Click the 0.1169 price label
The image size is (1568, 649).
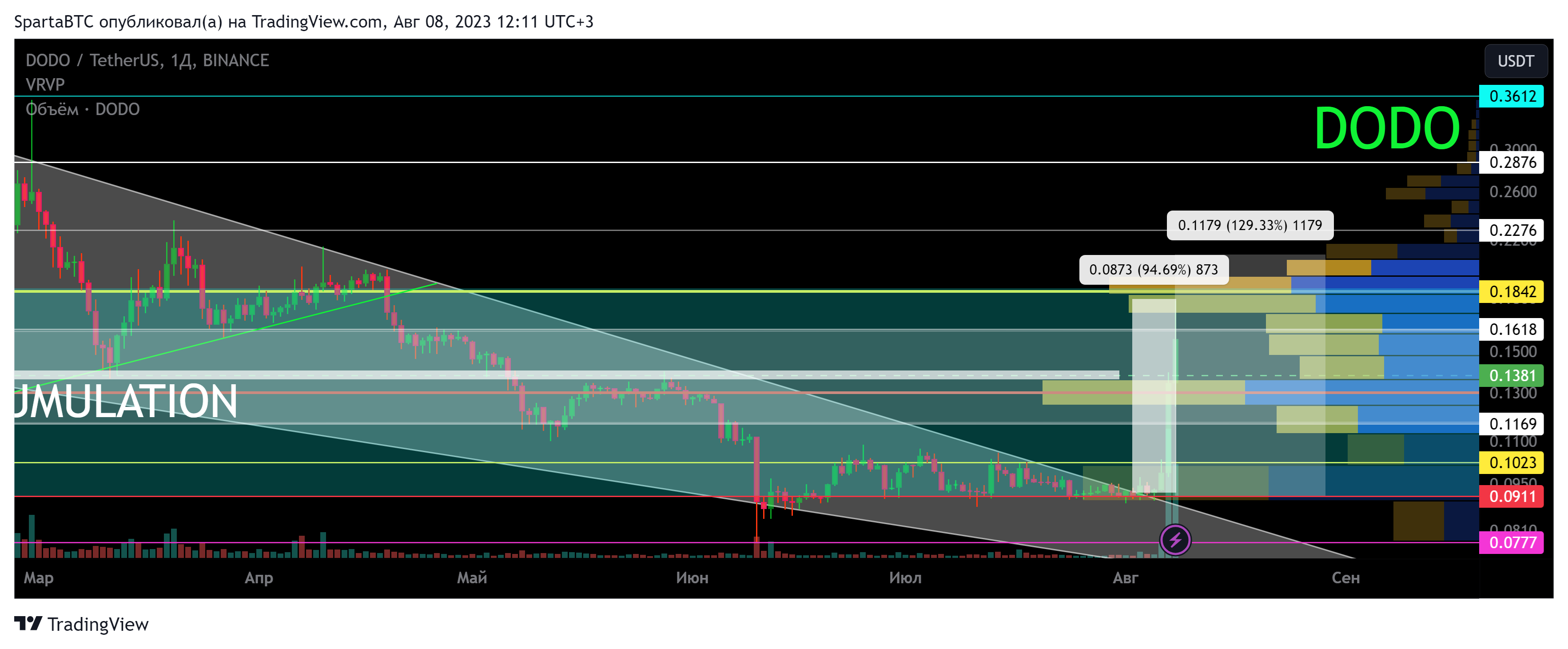(x=1512, y=424)
